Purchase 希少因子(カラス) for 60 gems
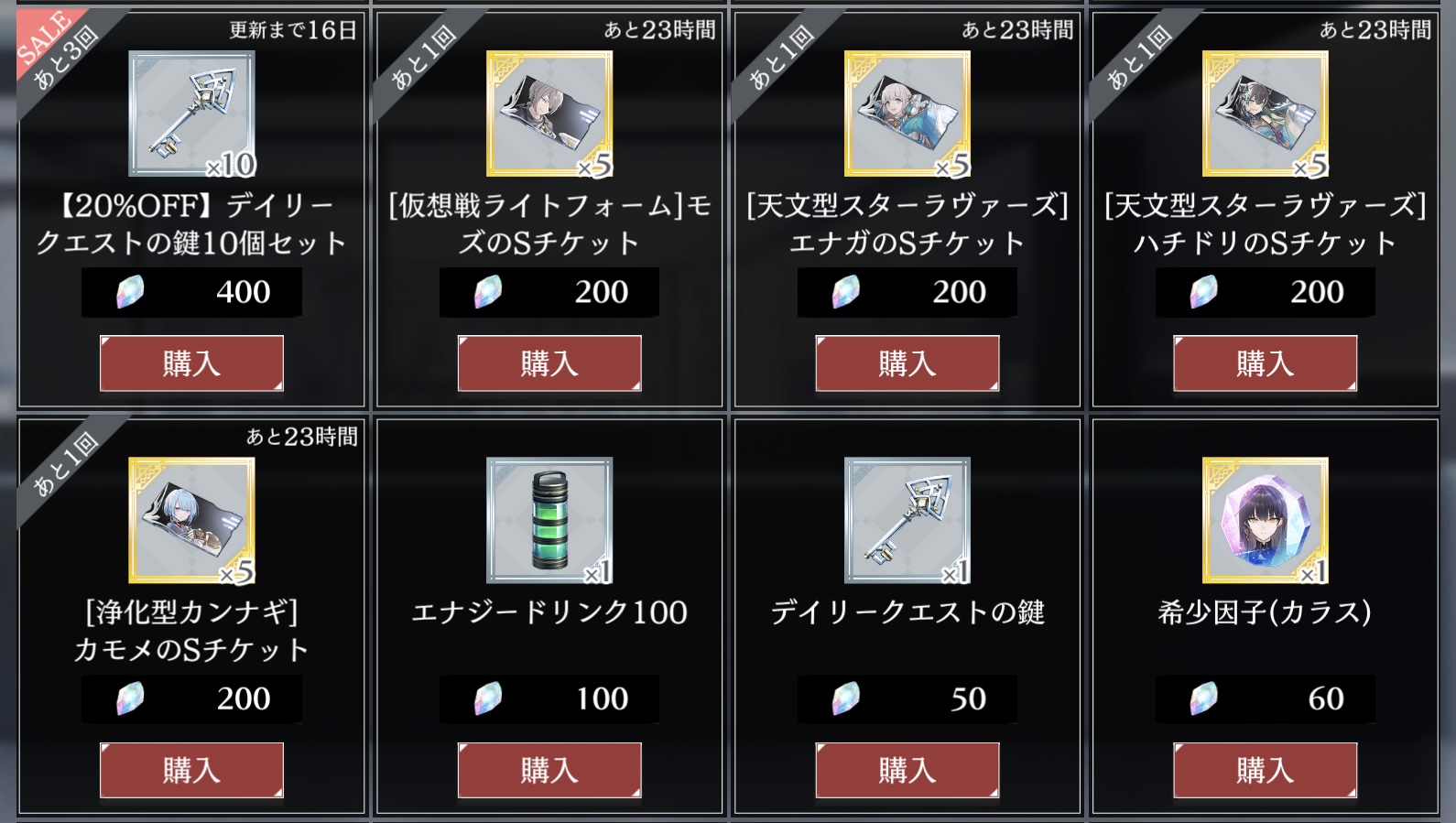This screenshot has width=1456, height=823. coord(1266,770)
